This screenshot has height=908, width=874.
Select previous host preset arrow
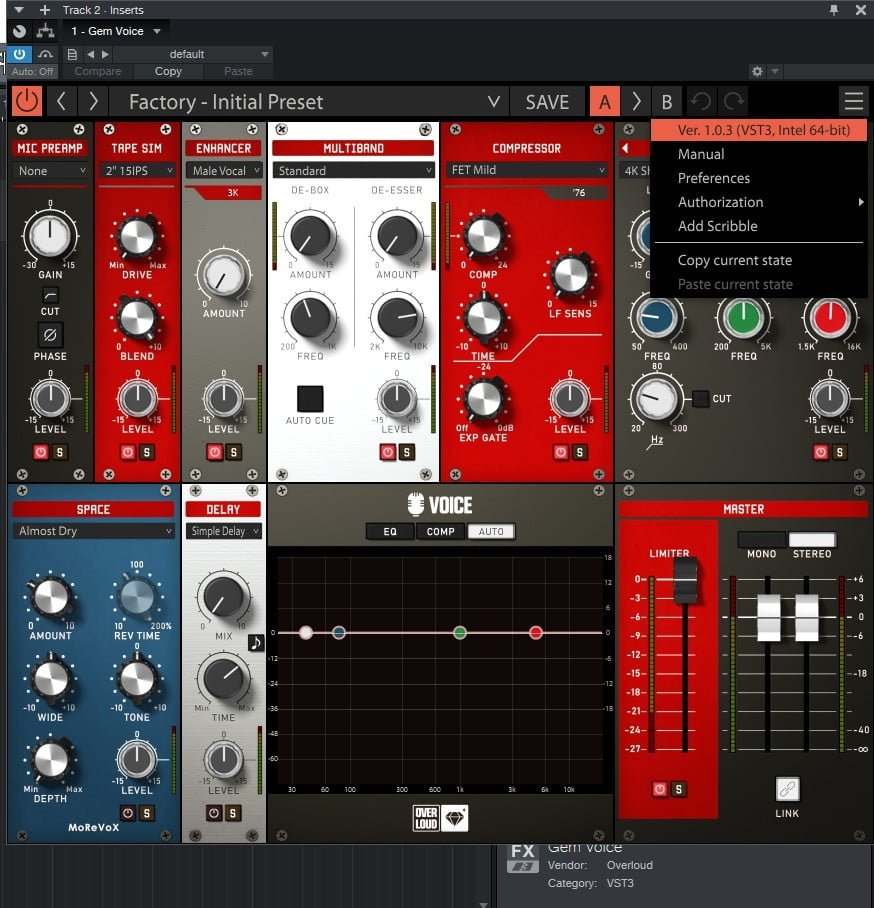point(90,54)
